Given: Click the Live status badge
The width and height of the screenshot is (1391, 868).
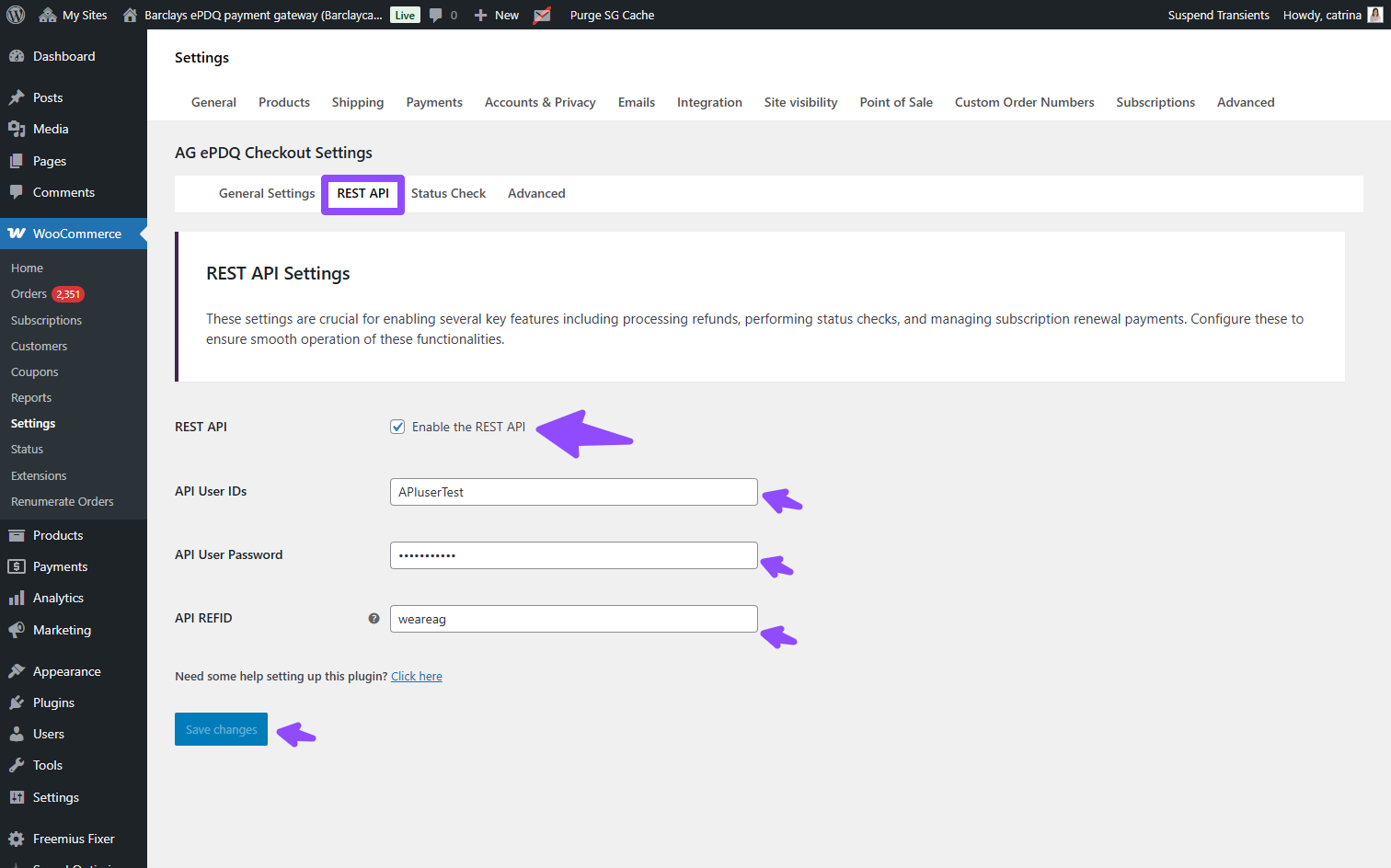Looking at the screenshot, I should click(405, 15).
